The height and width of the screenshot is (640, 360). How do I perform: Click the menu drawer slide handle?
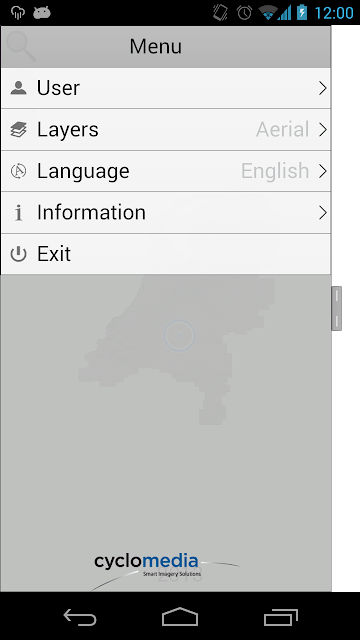336,308
